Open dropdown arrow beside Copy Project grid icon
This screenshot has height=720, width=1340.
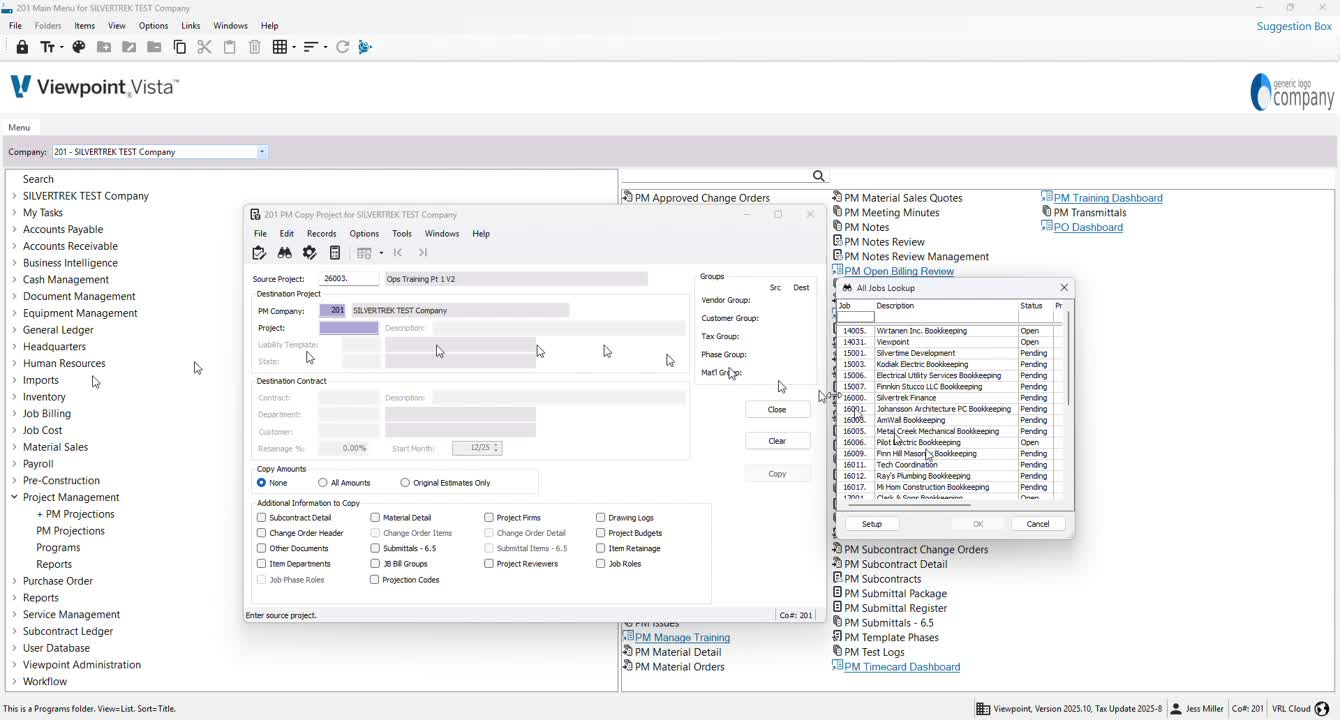[381, 253]
